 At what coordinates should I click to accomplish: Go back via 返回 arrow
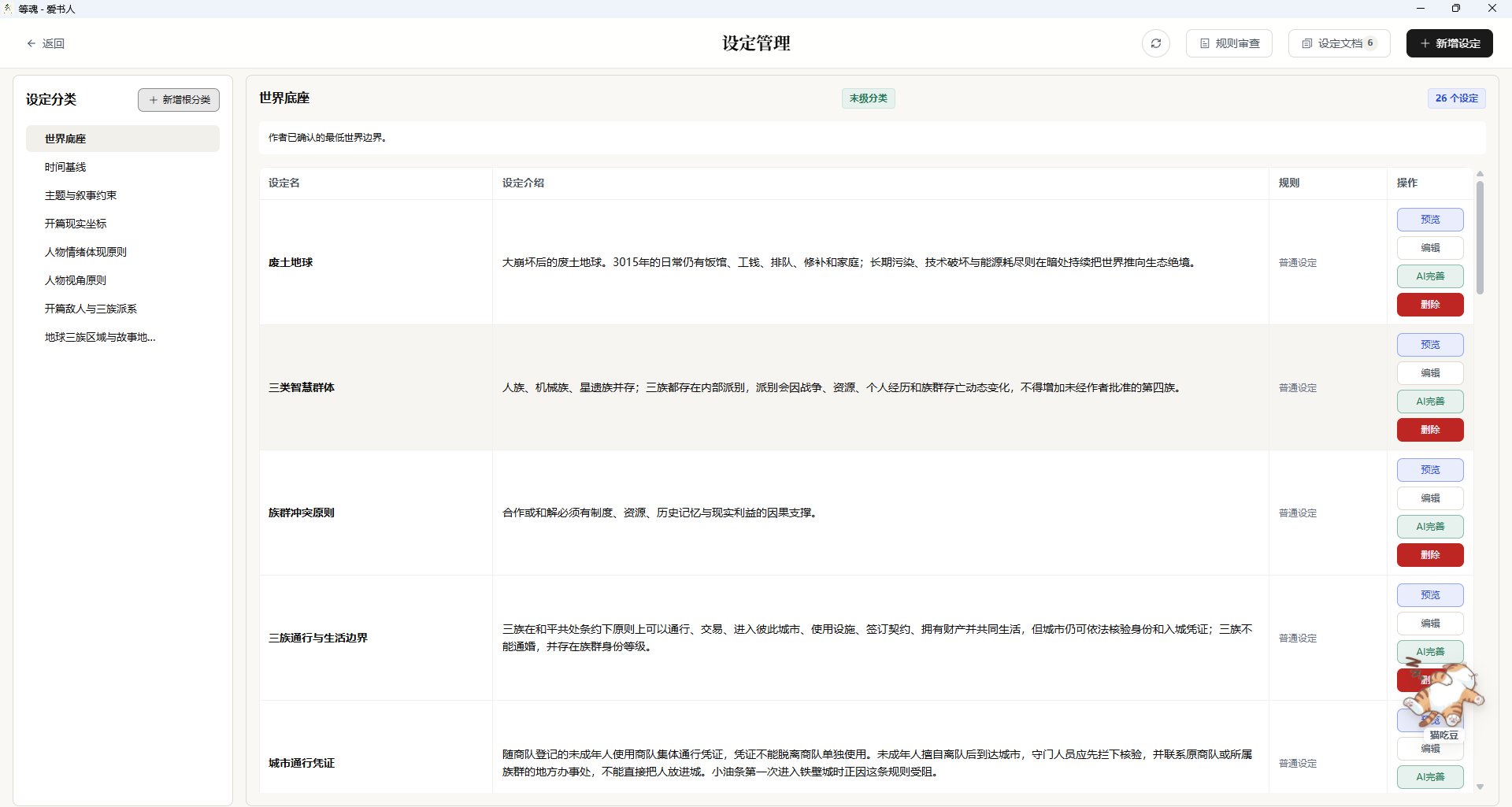(x=46, y=43)
